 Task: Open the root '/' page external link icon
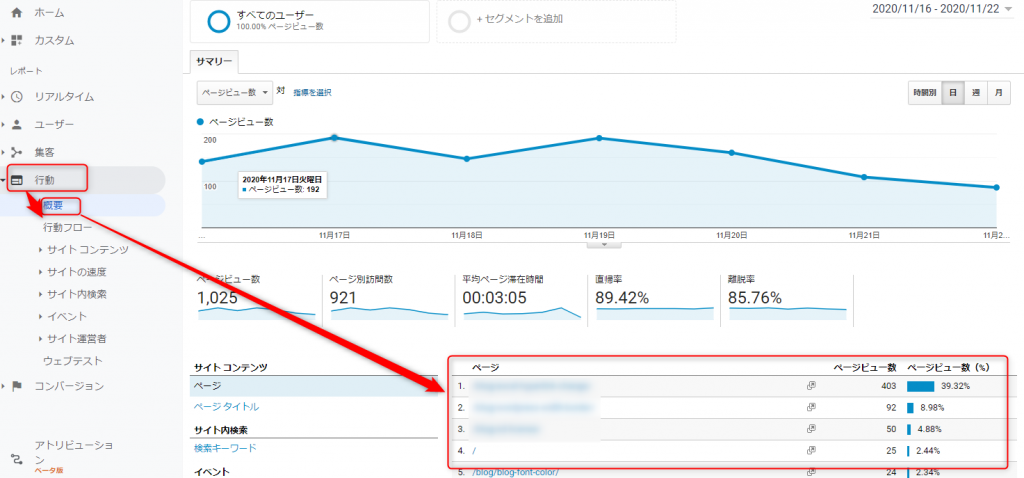click(x=811, y=451)
